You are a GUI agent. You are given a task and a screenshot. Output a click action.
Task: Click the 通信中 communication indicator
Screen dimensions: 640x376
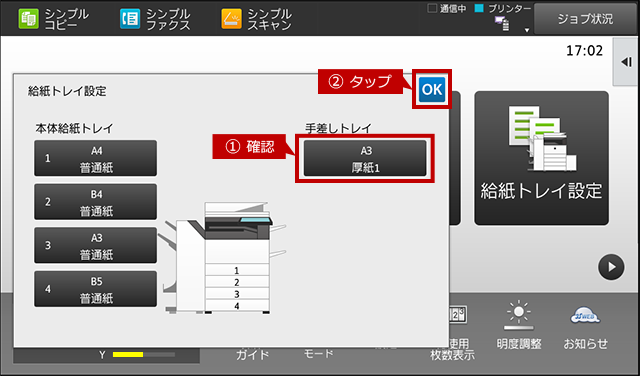(447, 9)
